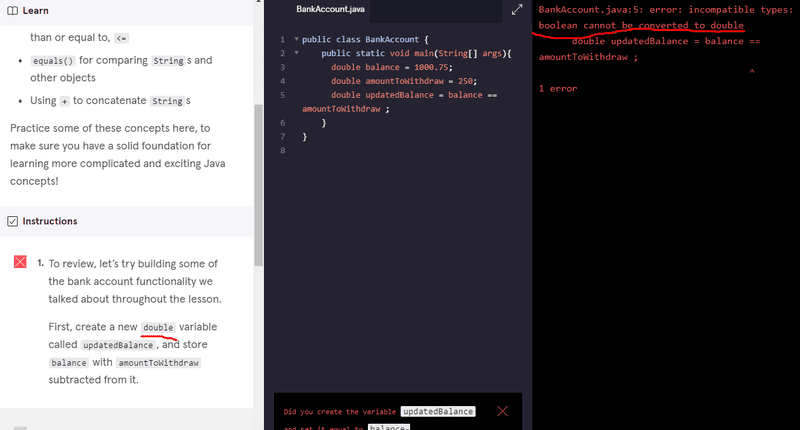The width and height of the screenshot is (800, 430).
Task: Dismiss the updatedBalance error hint
Action: tap(502, 411)
